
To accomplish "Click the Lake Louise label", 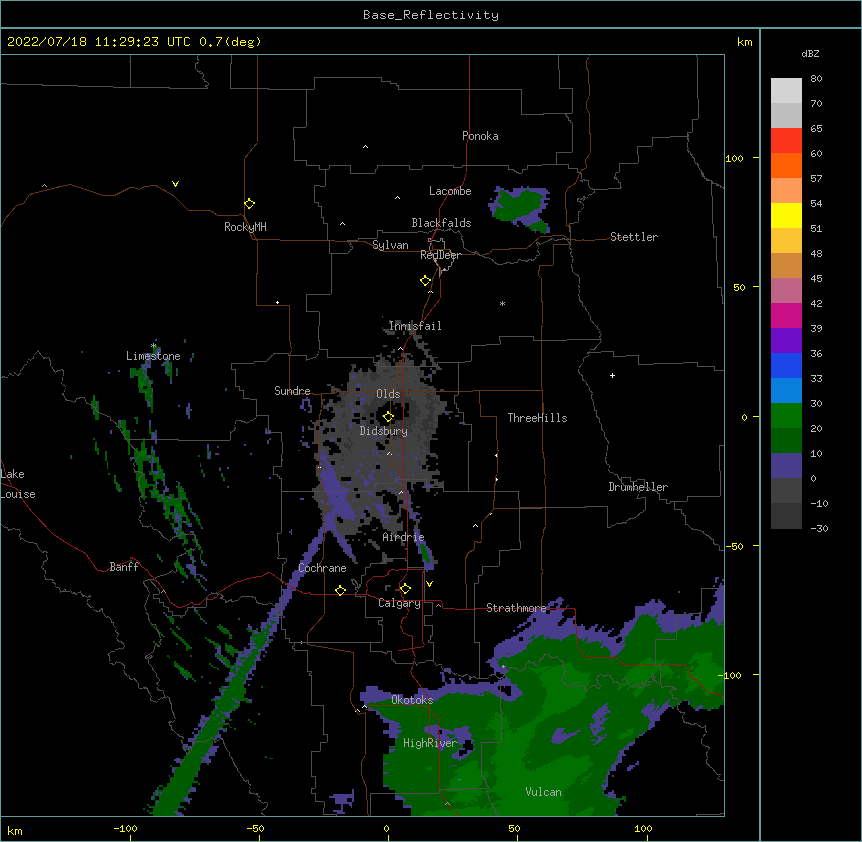I will pyautogui.click(x=18, y=484).
